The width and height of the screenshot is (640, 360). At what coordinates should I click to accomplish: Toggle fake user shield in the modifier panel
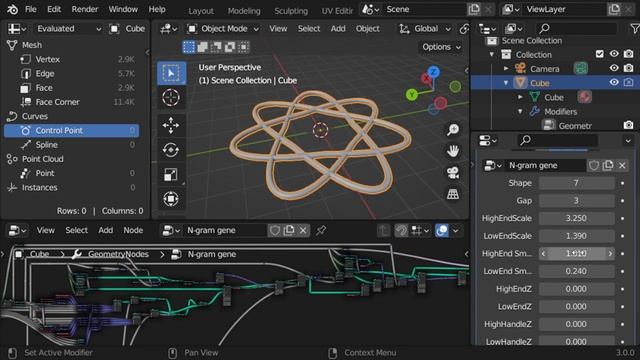[594, 165]
